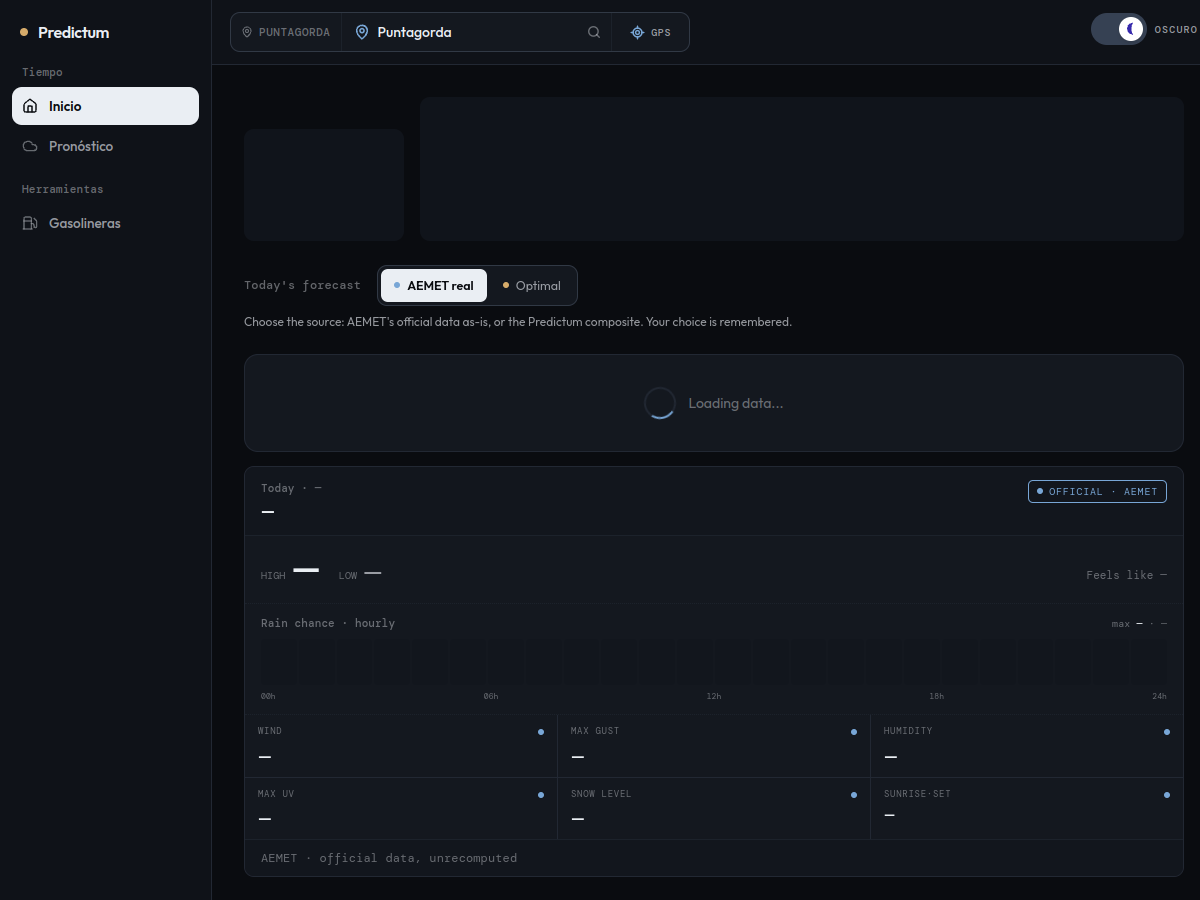Screen dimensions: 1200x900
Task: Click the GPS crosshair icon
Action: [637, 32]
